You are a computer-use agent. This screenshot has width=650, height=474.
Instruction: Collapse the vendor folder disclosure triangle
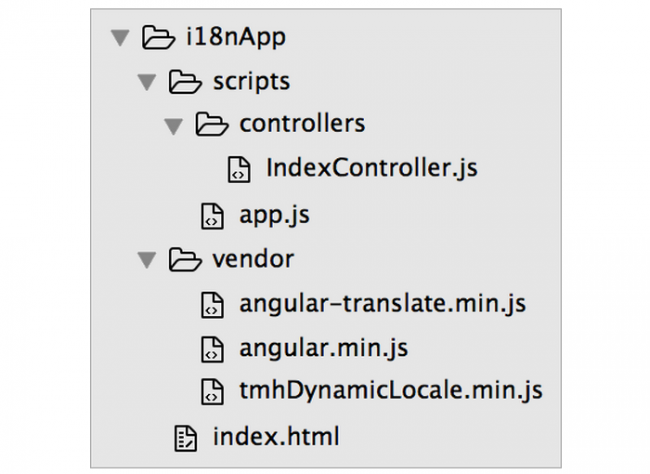[x=147, y=260]
